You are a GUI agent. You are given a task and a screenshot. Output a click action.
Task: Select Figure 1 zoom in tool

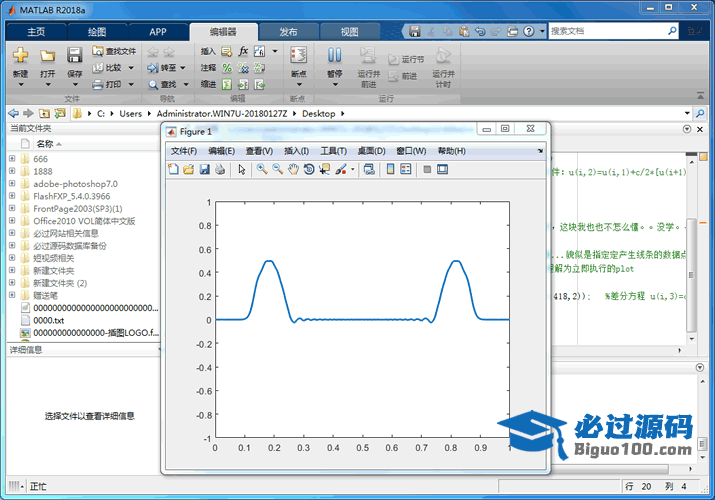(x=262, y=169)
